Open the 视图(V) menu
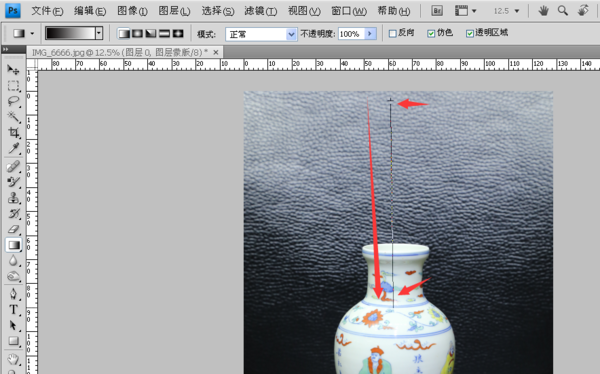Image resolution: width=600 pixels, height=374 pixels. [x=304, y=11]
